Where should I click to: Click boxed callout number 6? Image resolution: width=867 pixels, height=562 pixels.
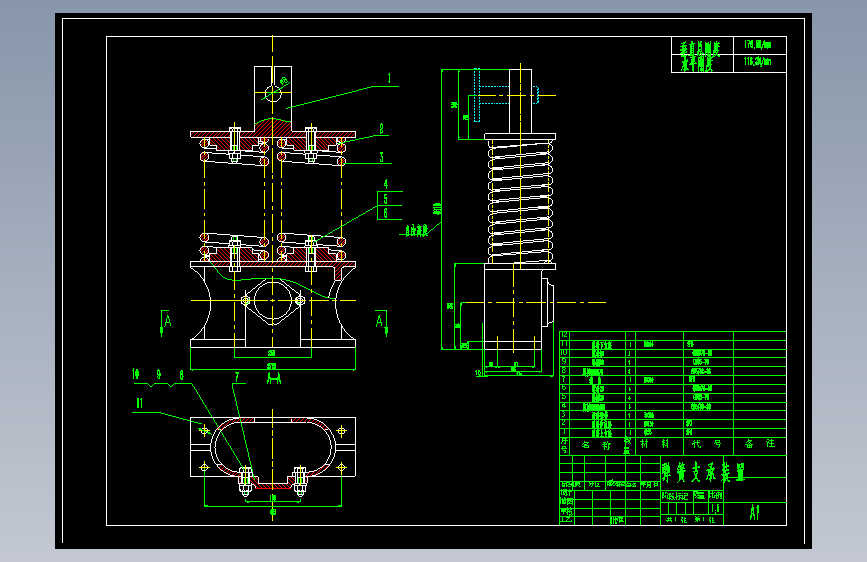(x=386, y=213)
